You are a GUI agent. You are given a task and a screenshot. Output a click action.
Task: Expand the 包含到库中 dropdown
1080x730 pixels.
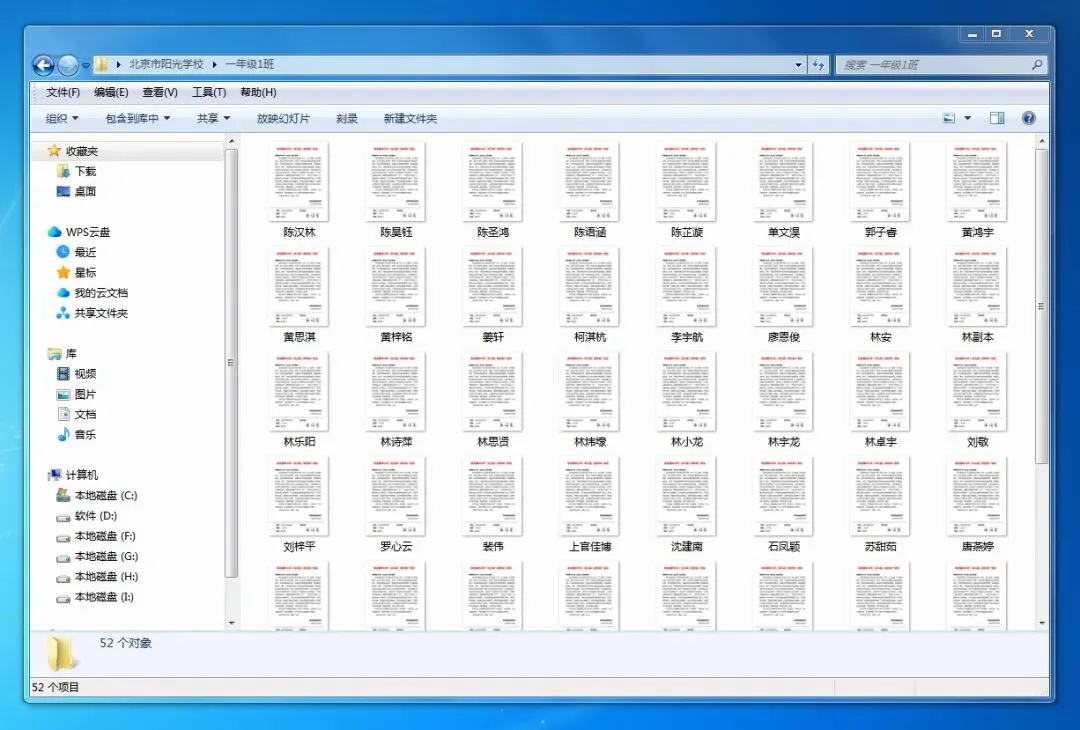coord(138,118)
